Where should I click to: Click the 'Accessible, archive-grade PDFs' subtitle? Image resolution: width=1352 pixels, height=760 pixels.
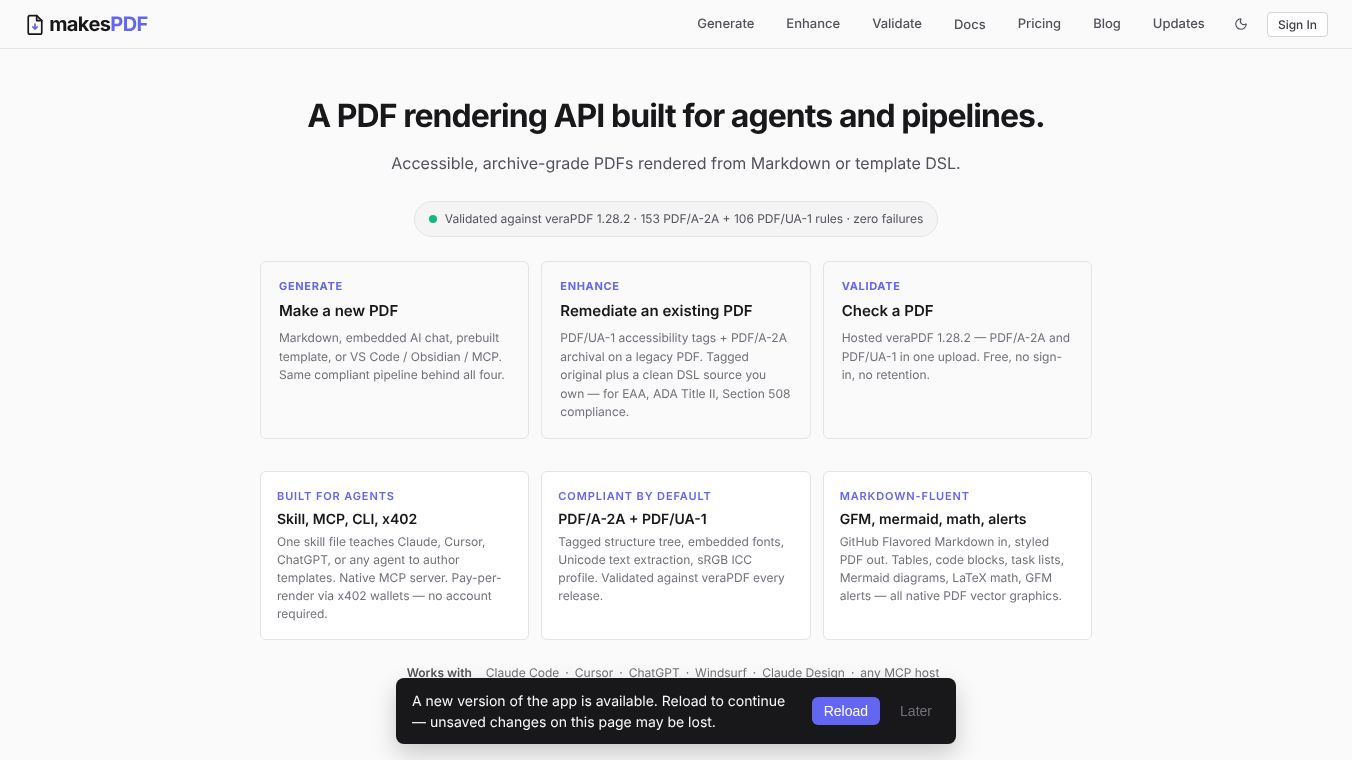click(676, 163)
